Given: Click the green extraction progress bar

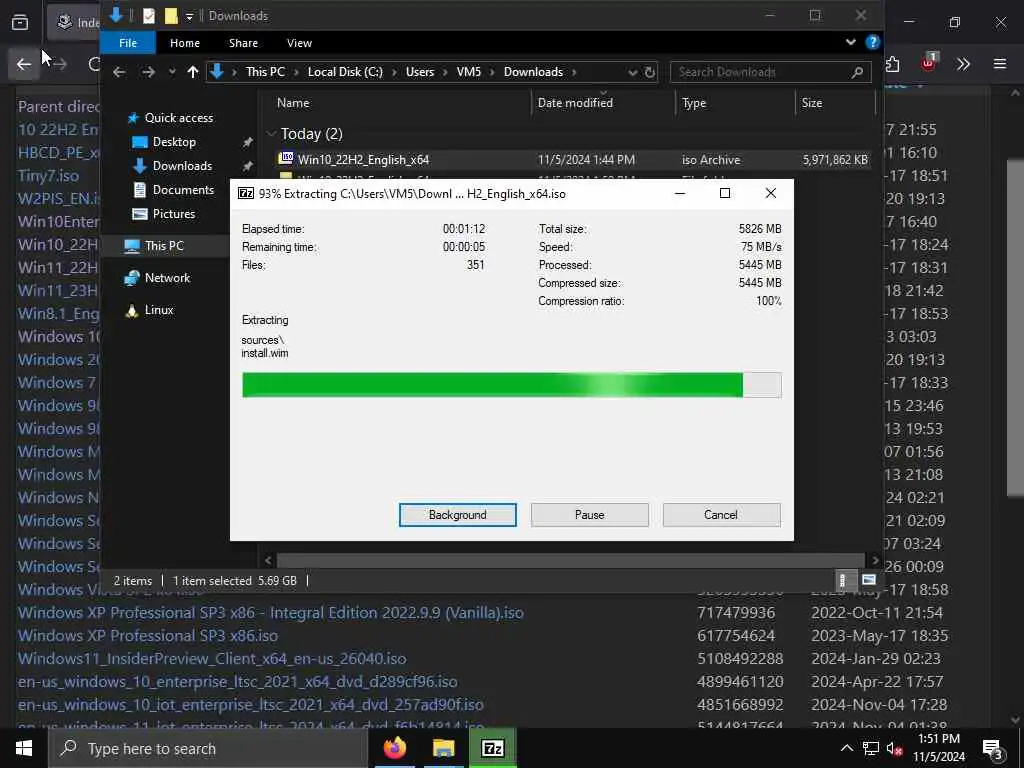Looking at the screenshot, I should (x=511, y=385).
